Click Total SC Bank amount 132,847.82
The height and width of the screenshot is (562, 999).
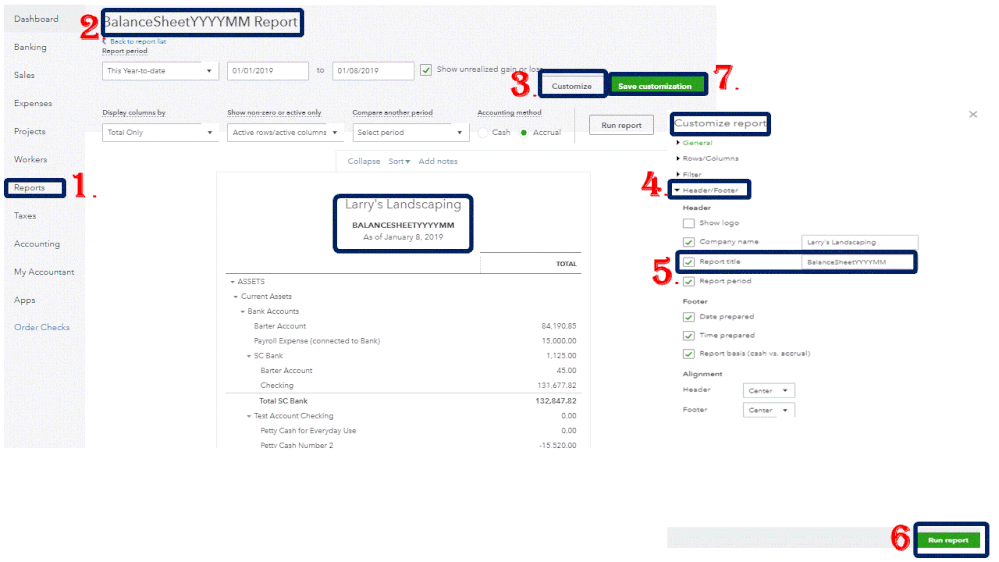[x=556, y=401]
